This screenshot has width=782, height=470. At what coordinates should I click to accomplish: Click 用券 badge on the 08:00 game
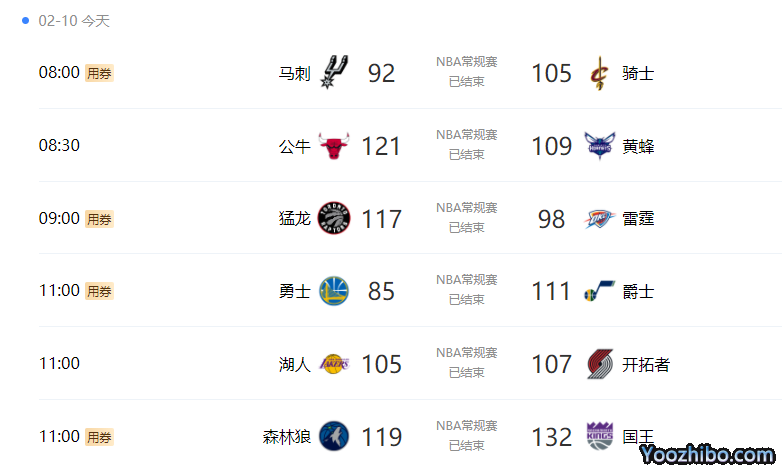(x=99, y=73)
